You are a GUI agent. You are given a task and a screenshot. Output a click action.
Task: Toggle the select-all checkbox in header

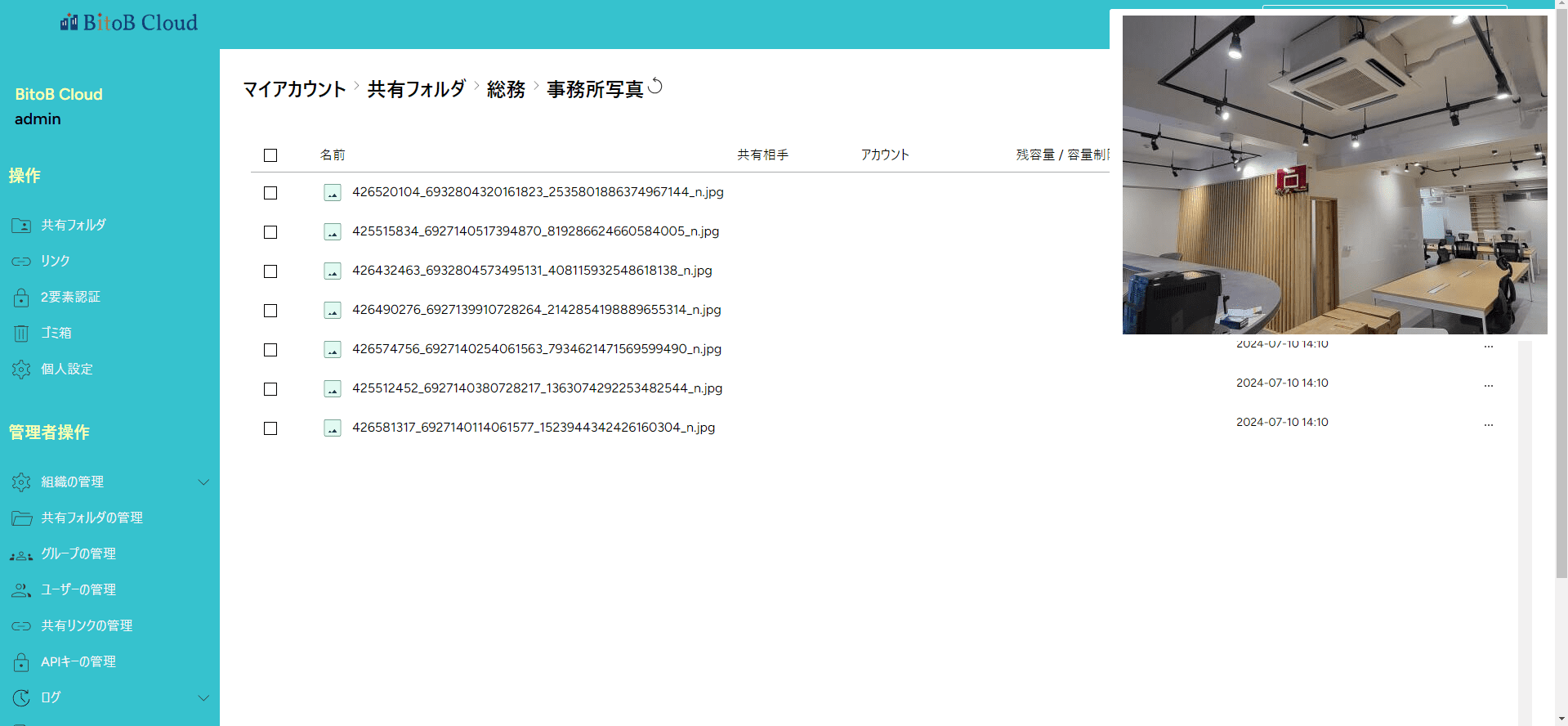tap(270, 155)
